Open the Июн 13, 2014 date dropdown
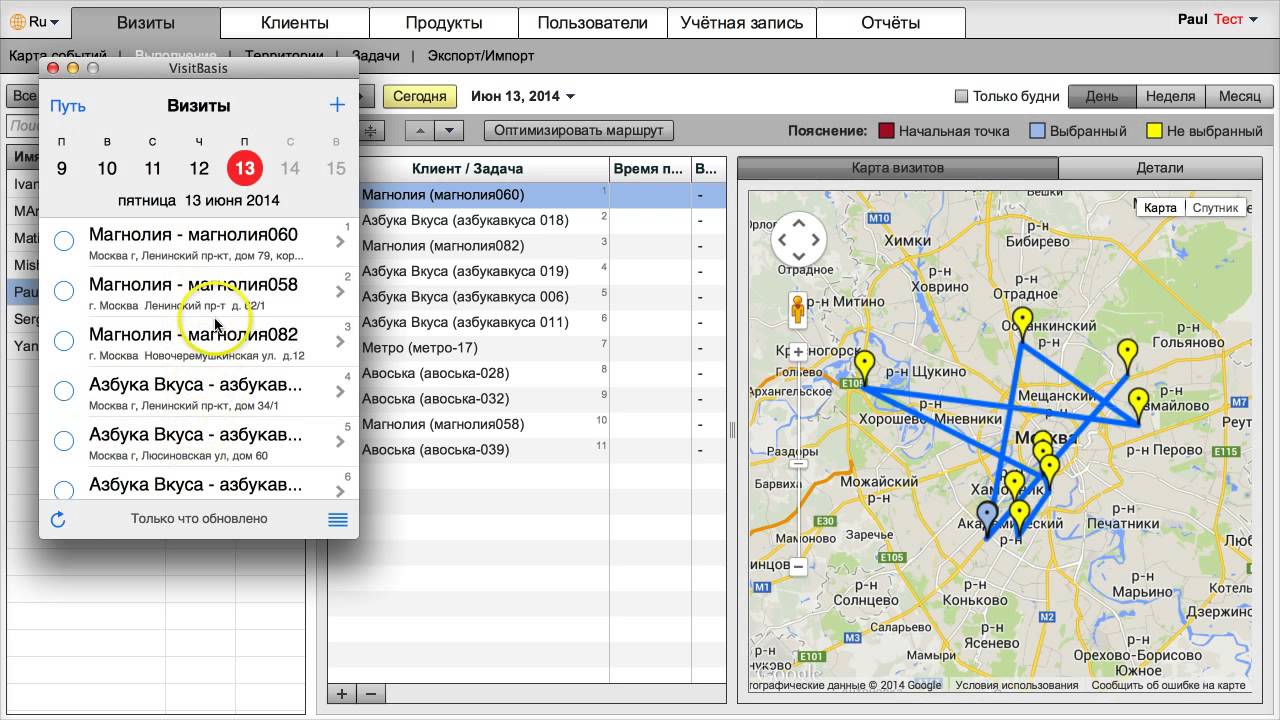Screen dimensions: 1280x720 [x=523, y=97]
